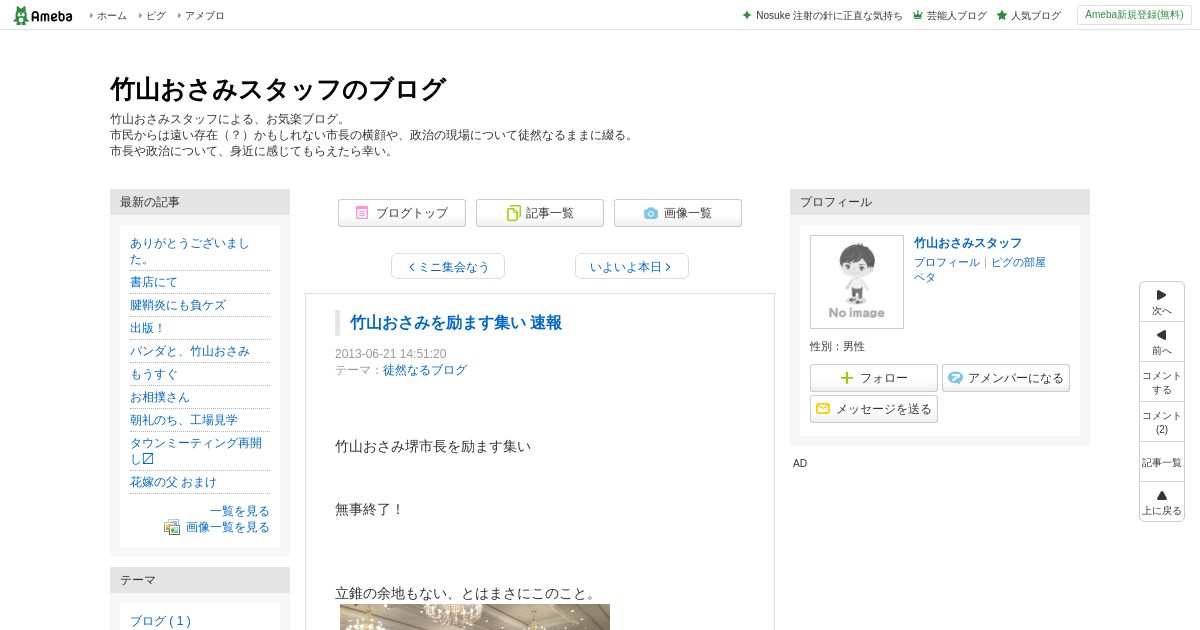
Task: Click the green documents icon in 記事一覧
Action: (x=514, y=213)
